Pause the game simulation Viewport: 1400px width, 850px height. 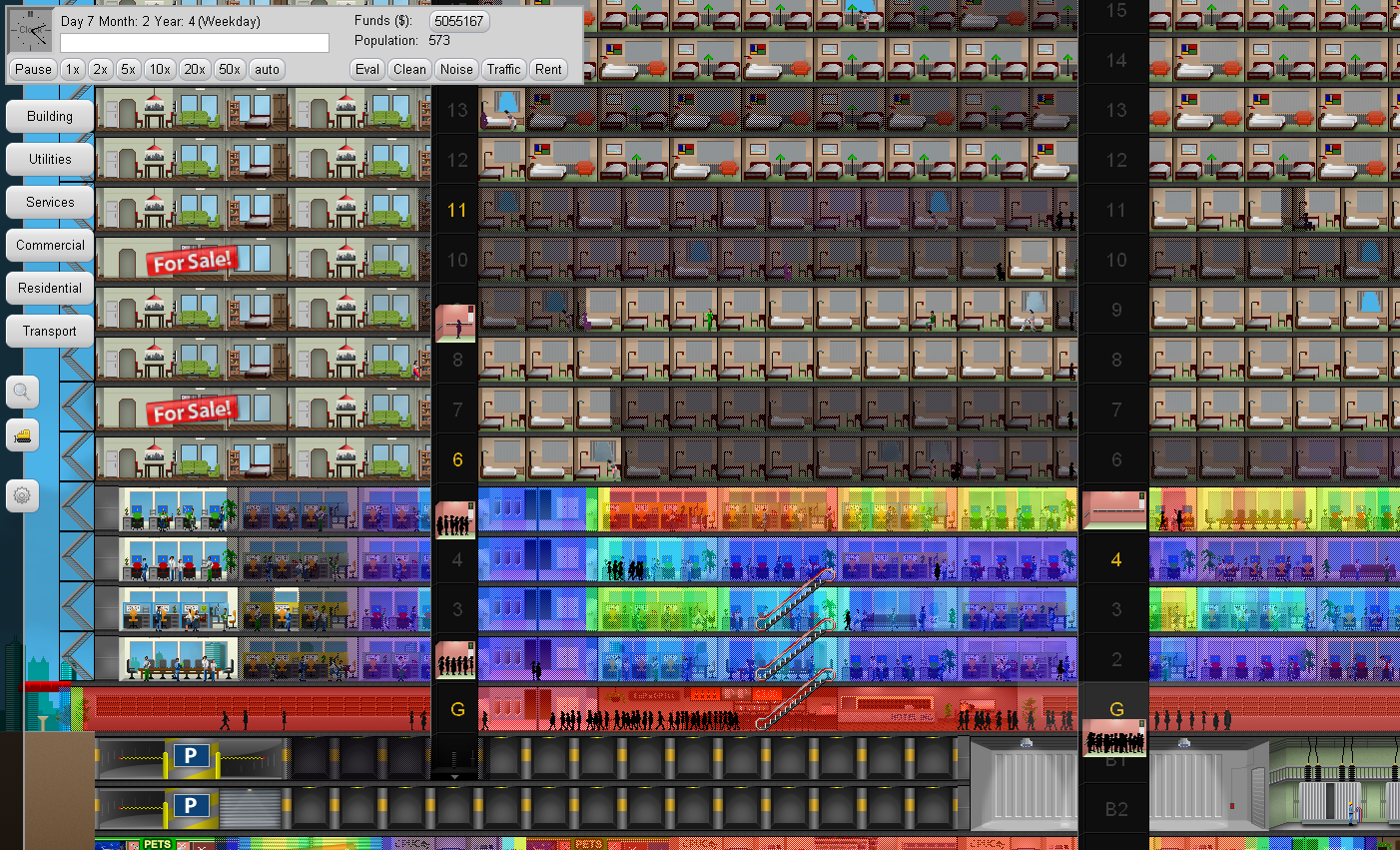(x=33, y=69)
